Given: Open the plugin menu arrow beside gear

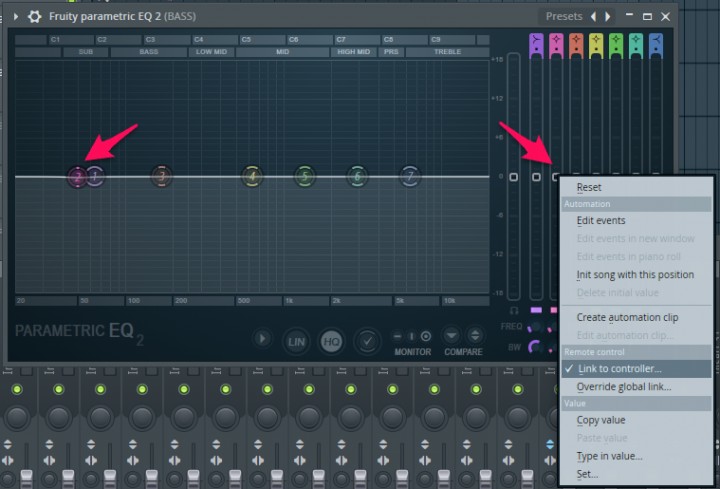Looking at the screenshot, I should [x=16, y=17].
